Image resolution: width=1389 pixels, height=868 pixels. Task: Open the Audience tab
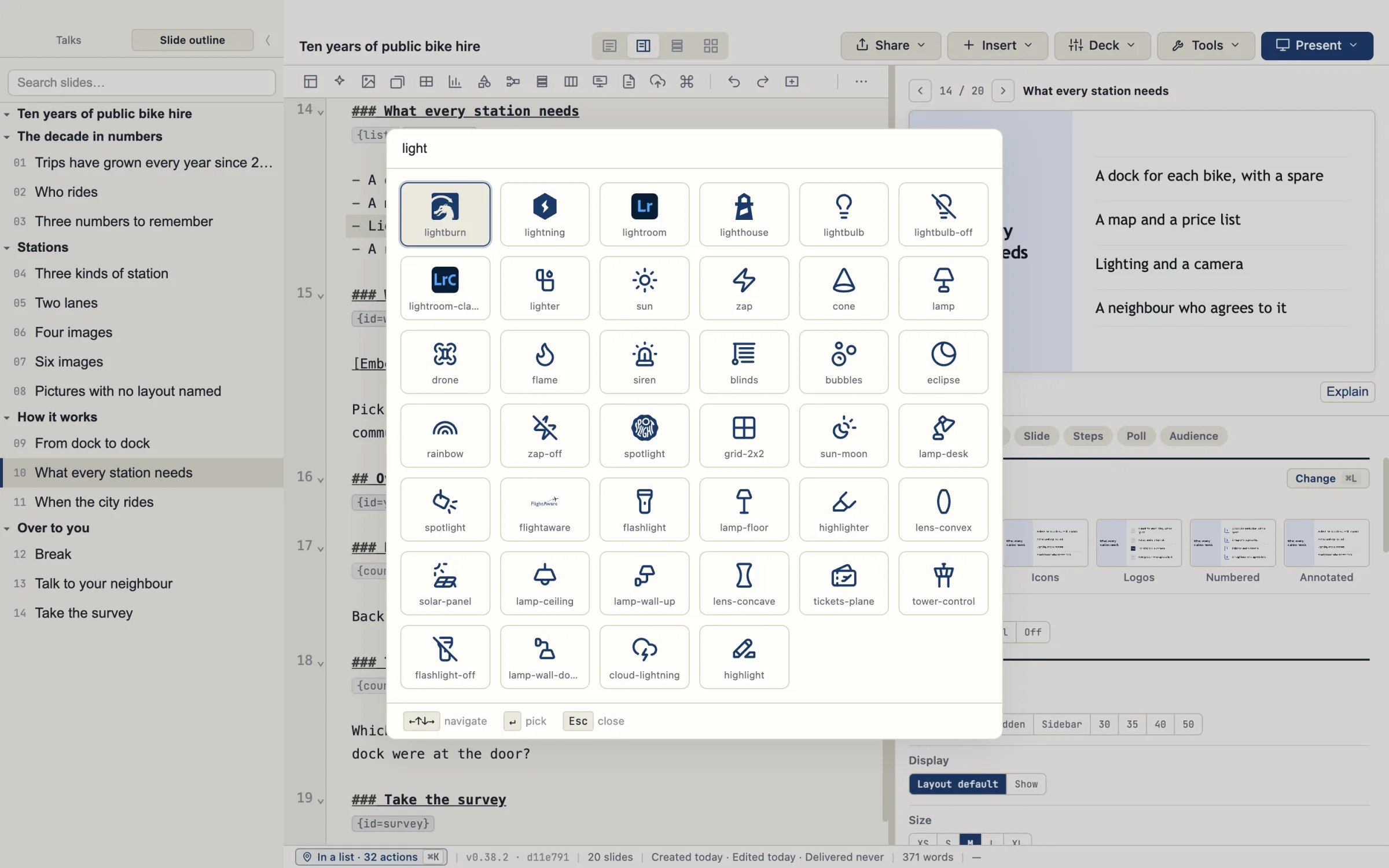pos(1193,436)
